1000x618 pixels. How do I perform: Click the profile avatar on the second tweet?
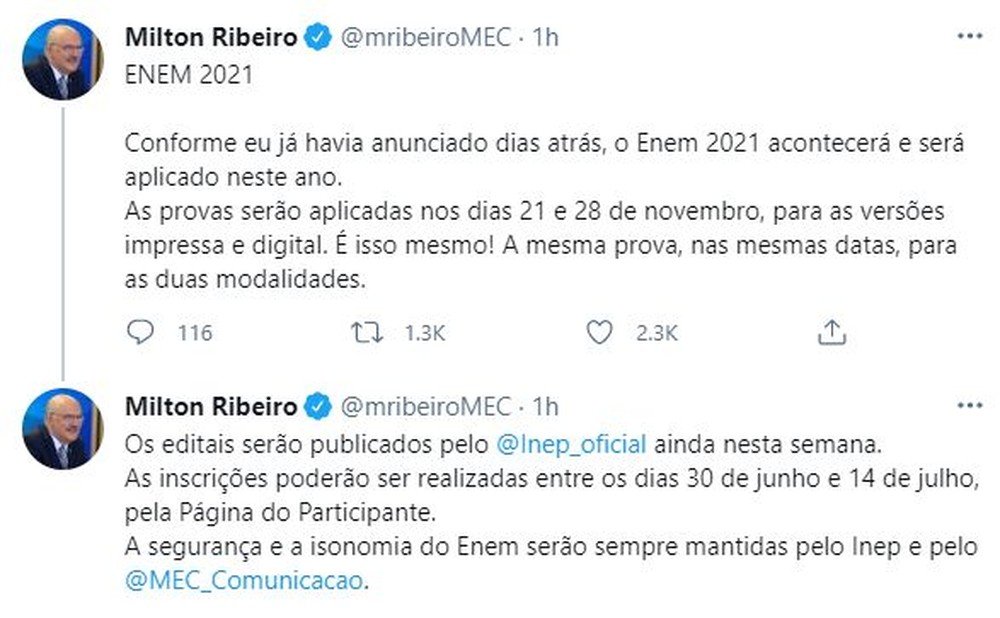point(62,429)
